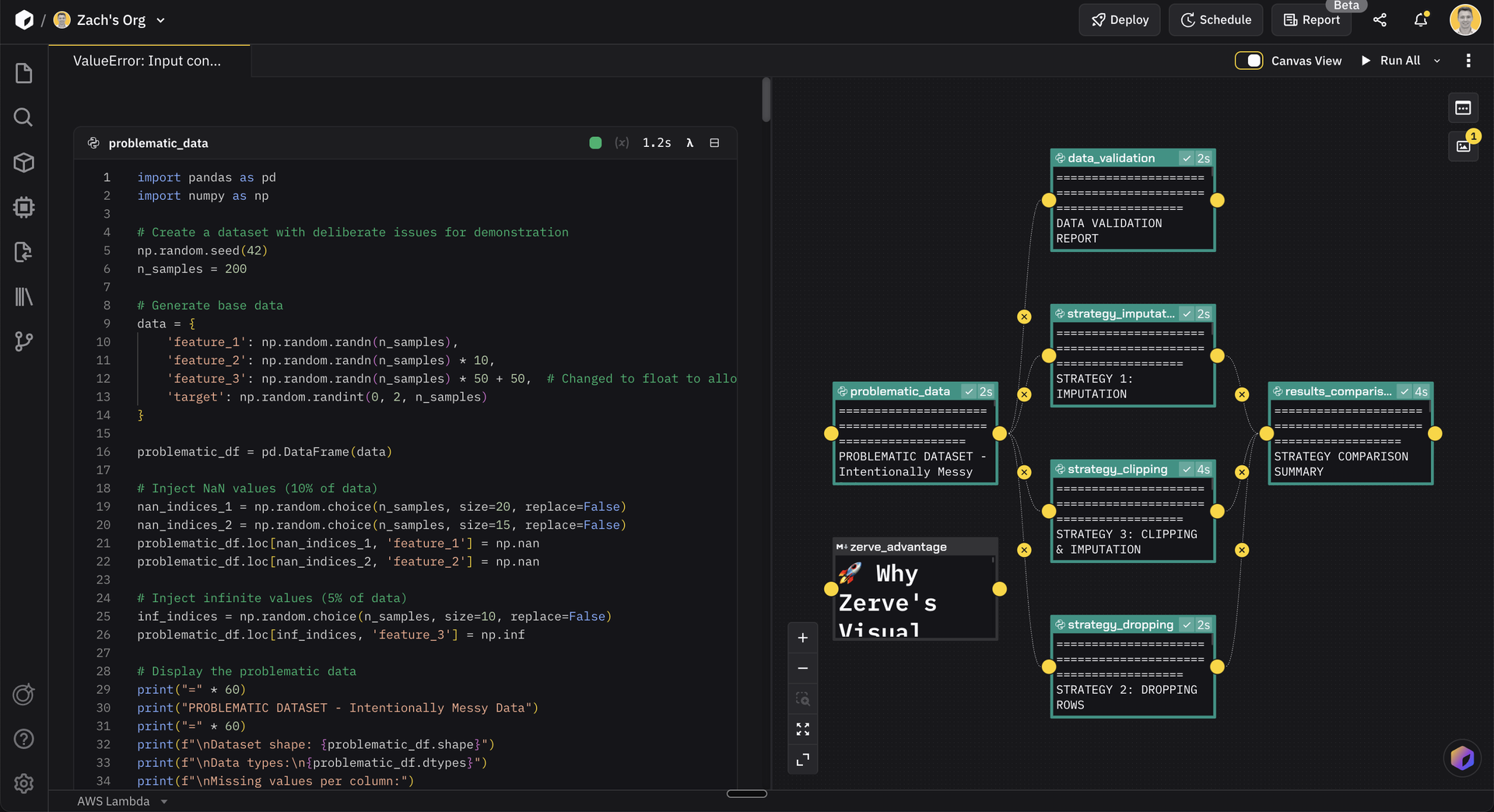Open the packages panel from the sidebar
The width and height of the screenshot is (1494, 812).
[23, 163]
